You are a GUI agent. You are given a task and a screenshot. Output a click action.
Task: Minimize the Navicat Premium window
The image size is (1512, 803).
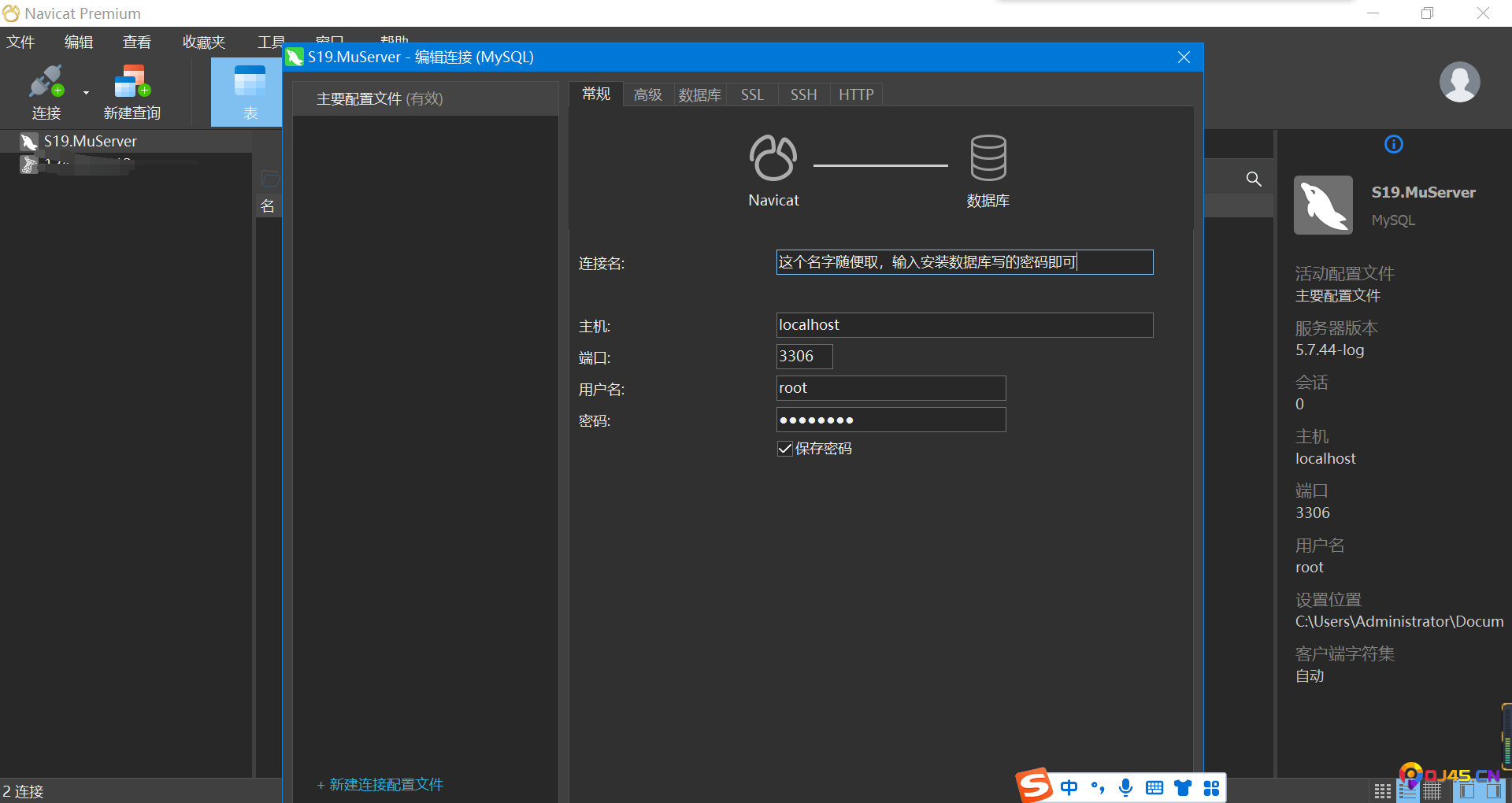[1373, 13]
